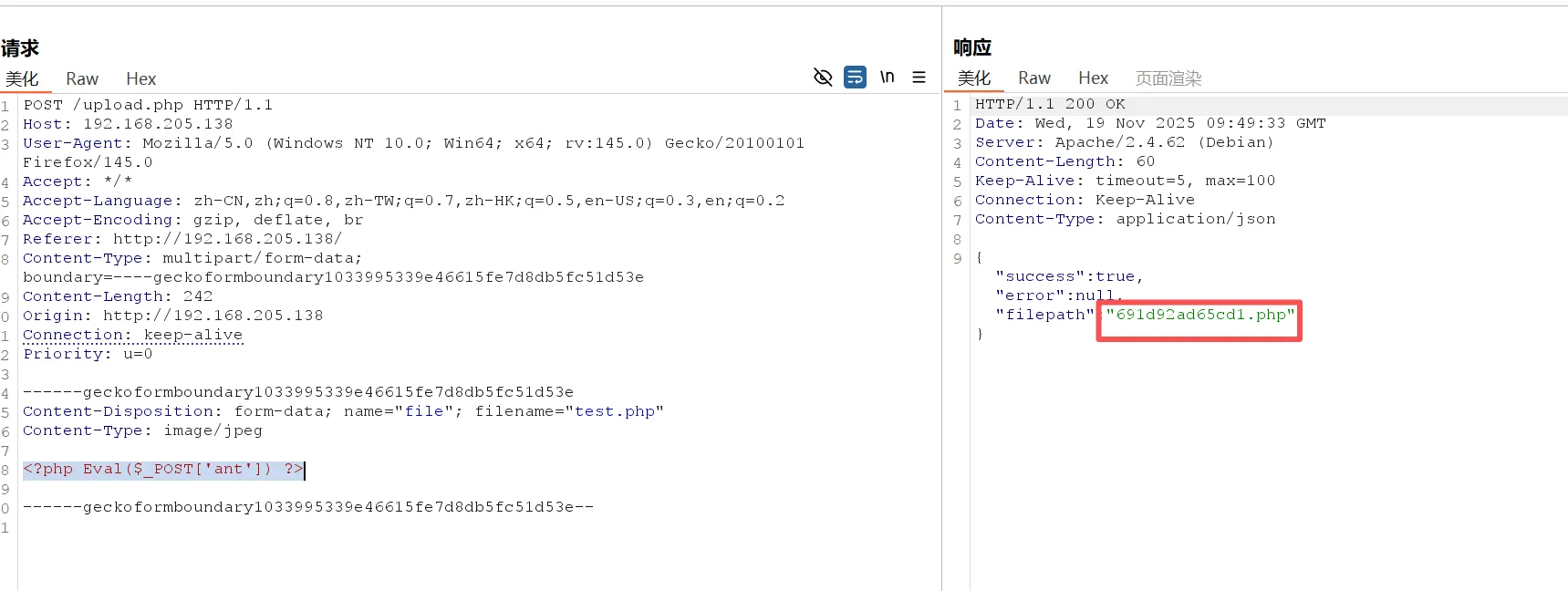
Task: Switch request view to Hex tab
Action: (x=140, y=79)
